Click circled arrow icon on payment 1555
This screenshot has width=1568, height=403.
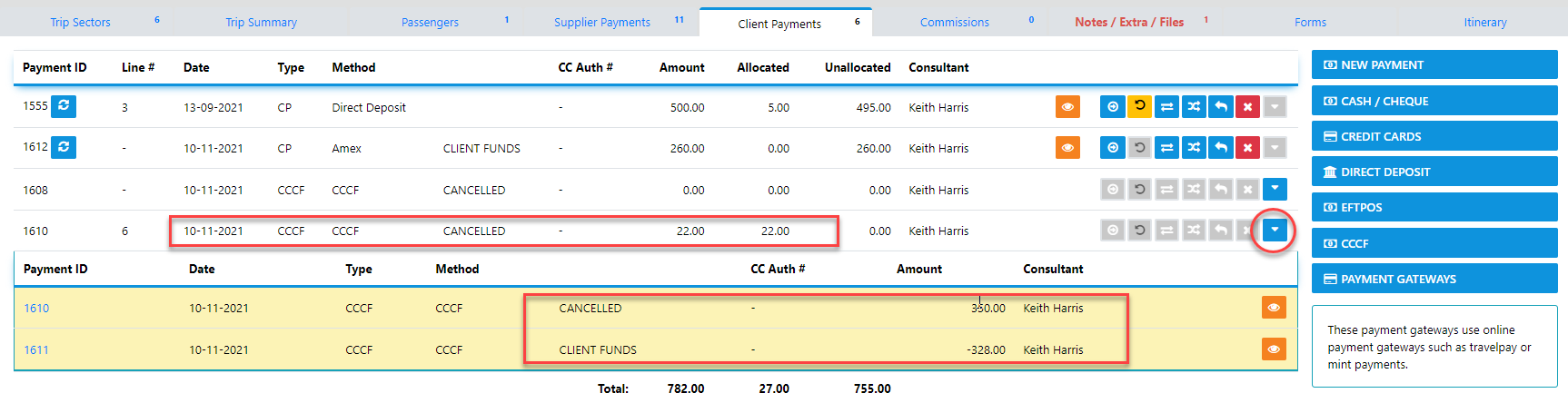1112,107
